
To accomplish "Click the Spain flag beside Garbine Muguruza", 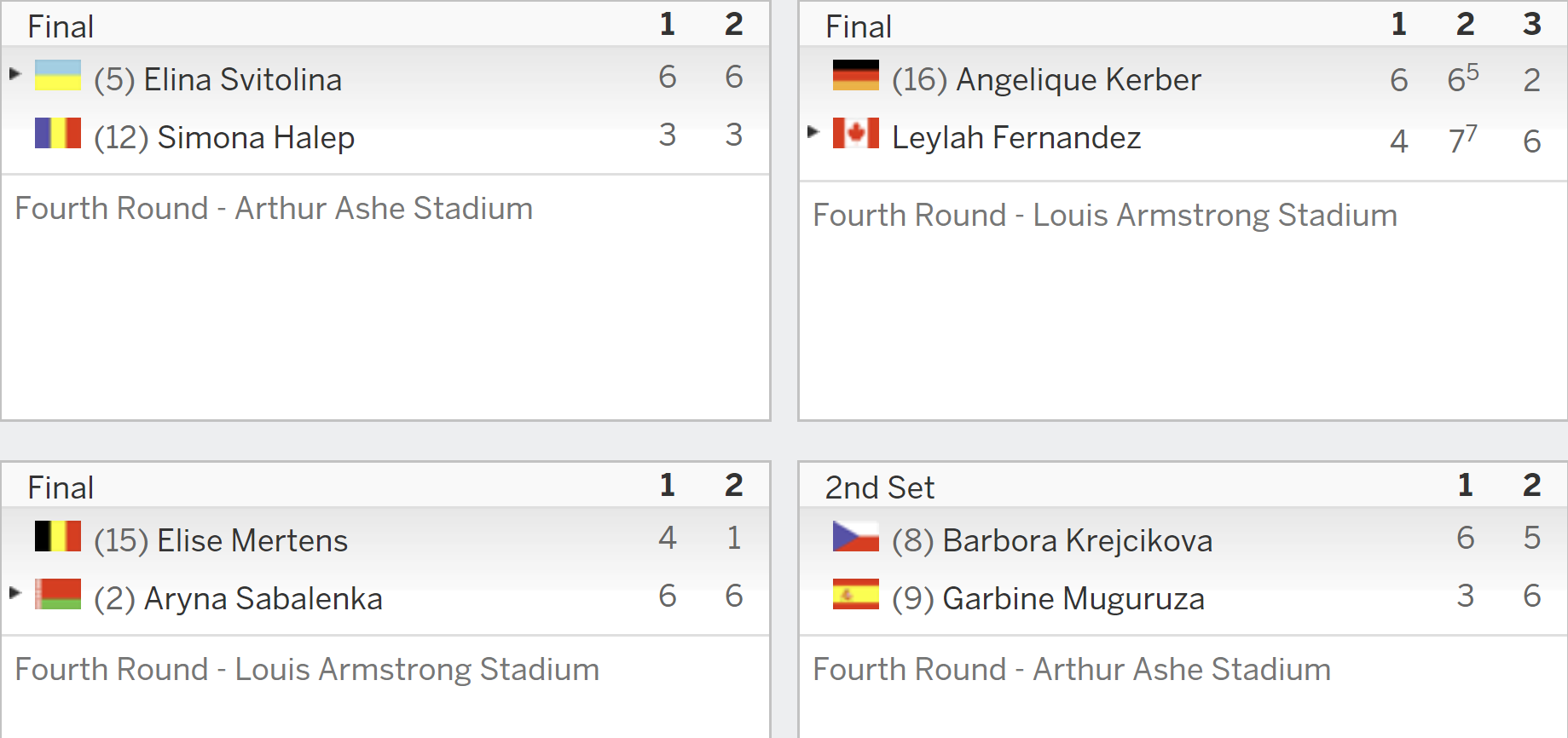I will 856,594.
